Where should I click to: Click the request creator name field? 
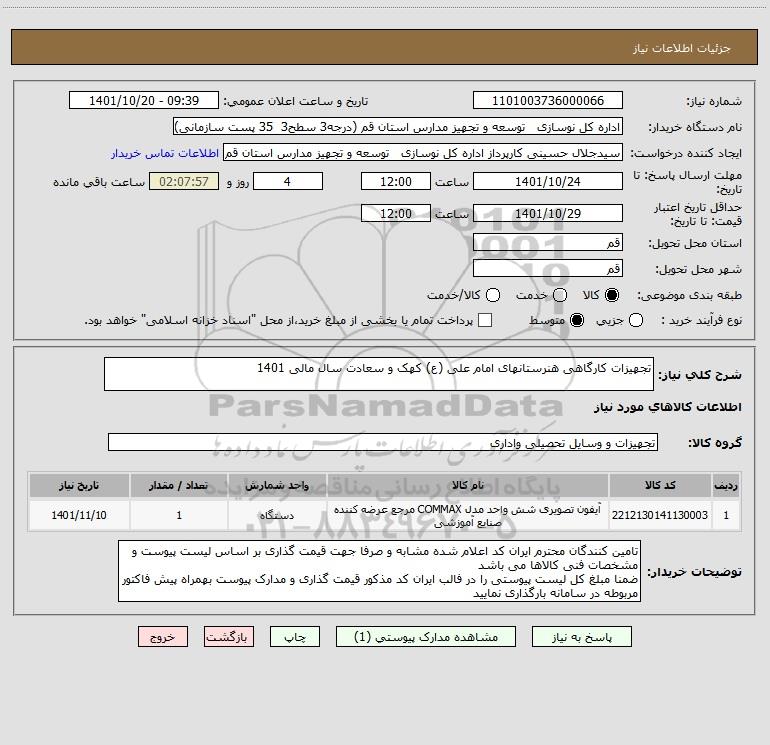[423, 153]
